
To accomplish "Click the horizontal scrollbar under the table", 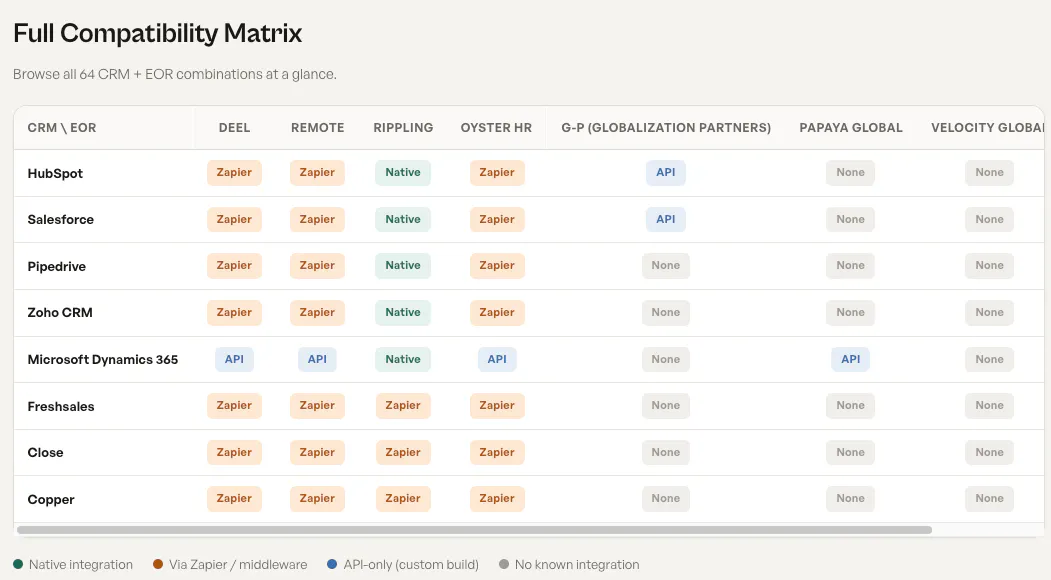I will (474, 530).
